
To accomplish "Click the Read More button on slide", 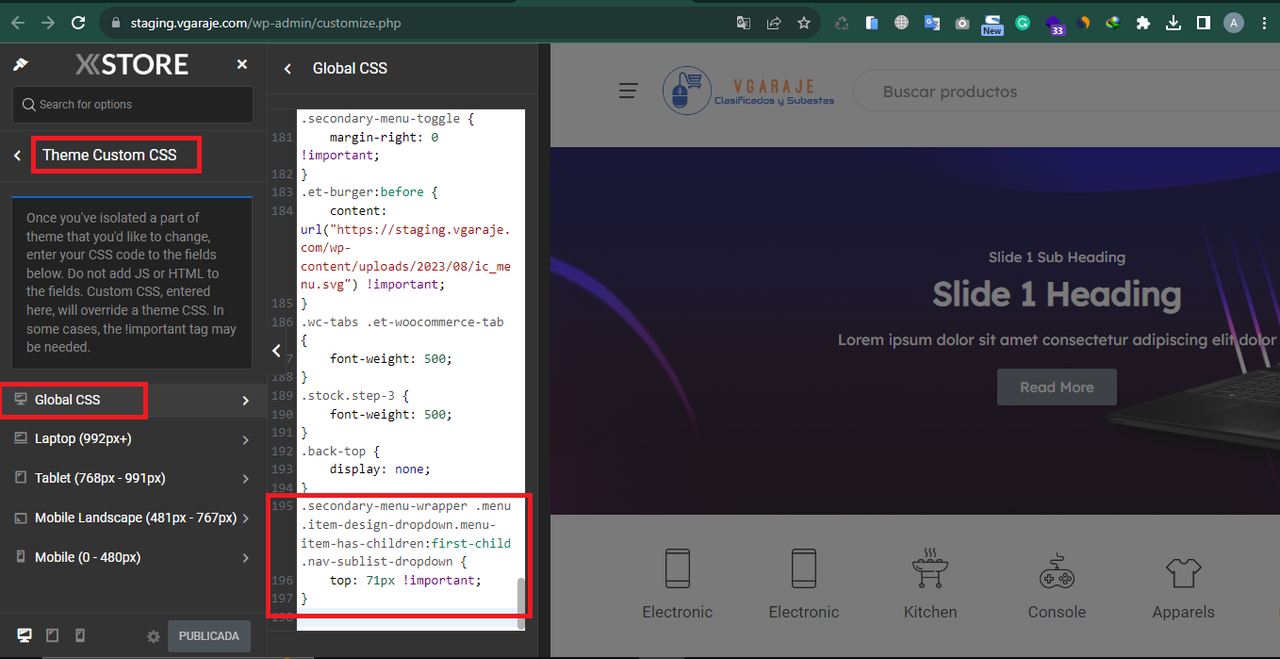I will click(x=1057, y=387).
